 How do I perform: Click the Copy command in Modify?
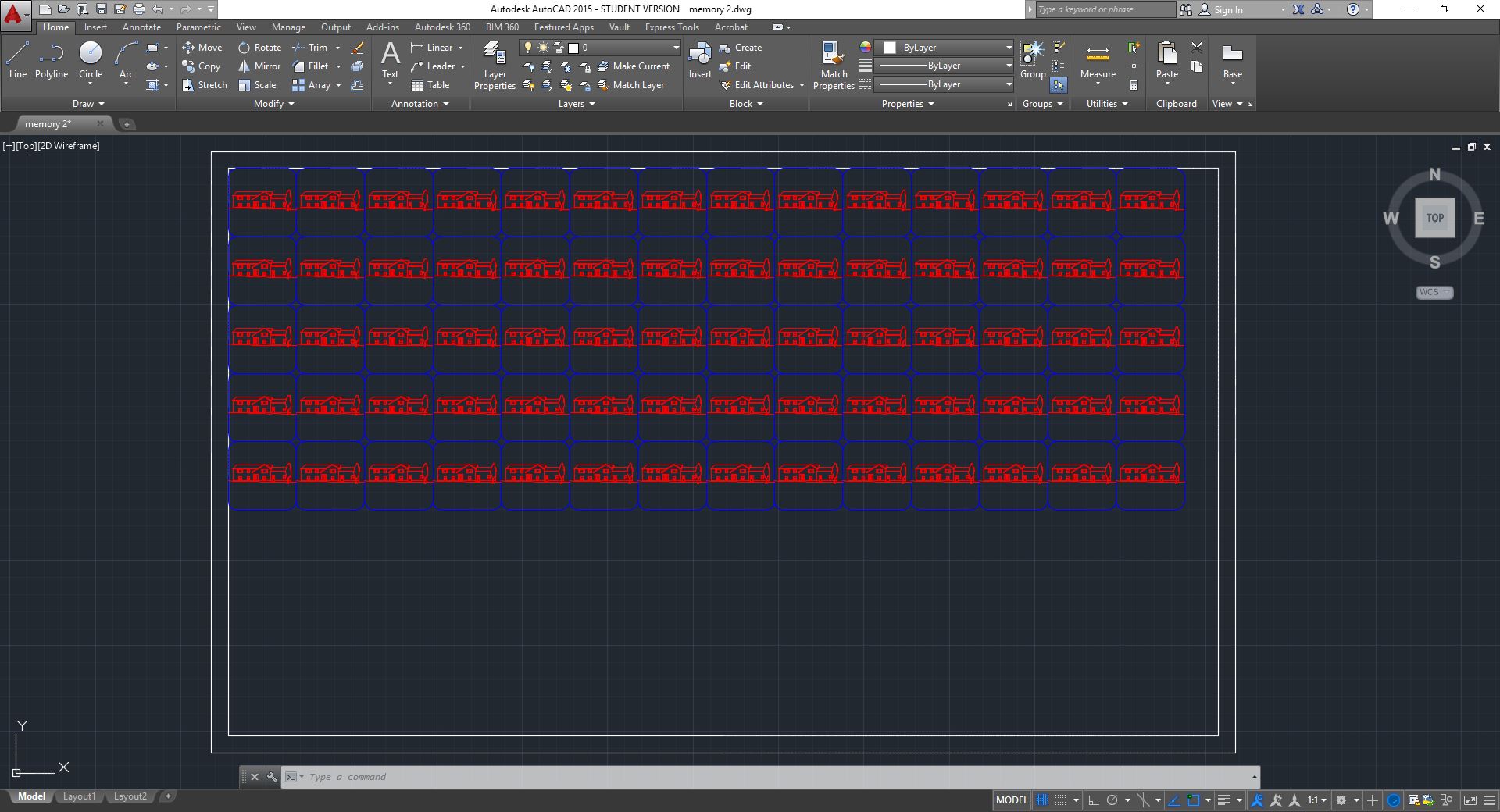pyautogui.click(x=202, y=66)
